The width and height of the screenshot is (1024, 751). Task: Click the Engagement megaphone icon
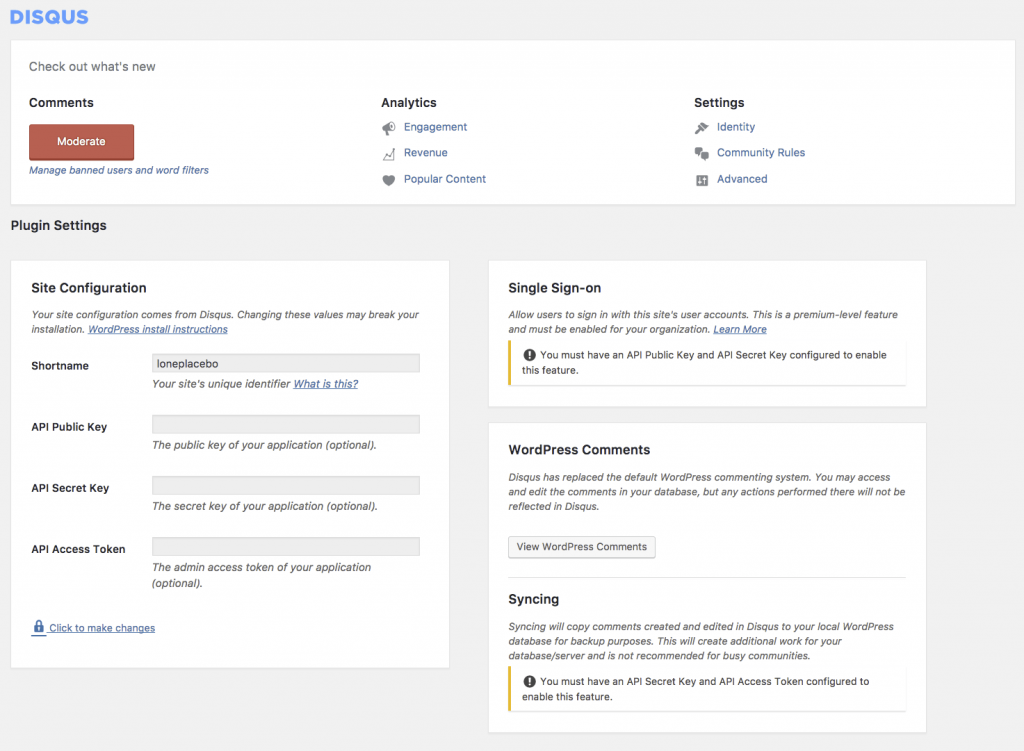389,128
